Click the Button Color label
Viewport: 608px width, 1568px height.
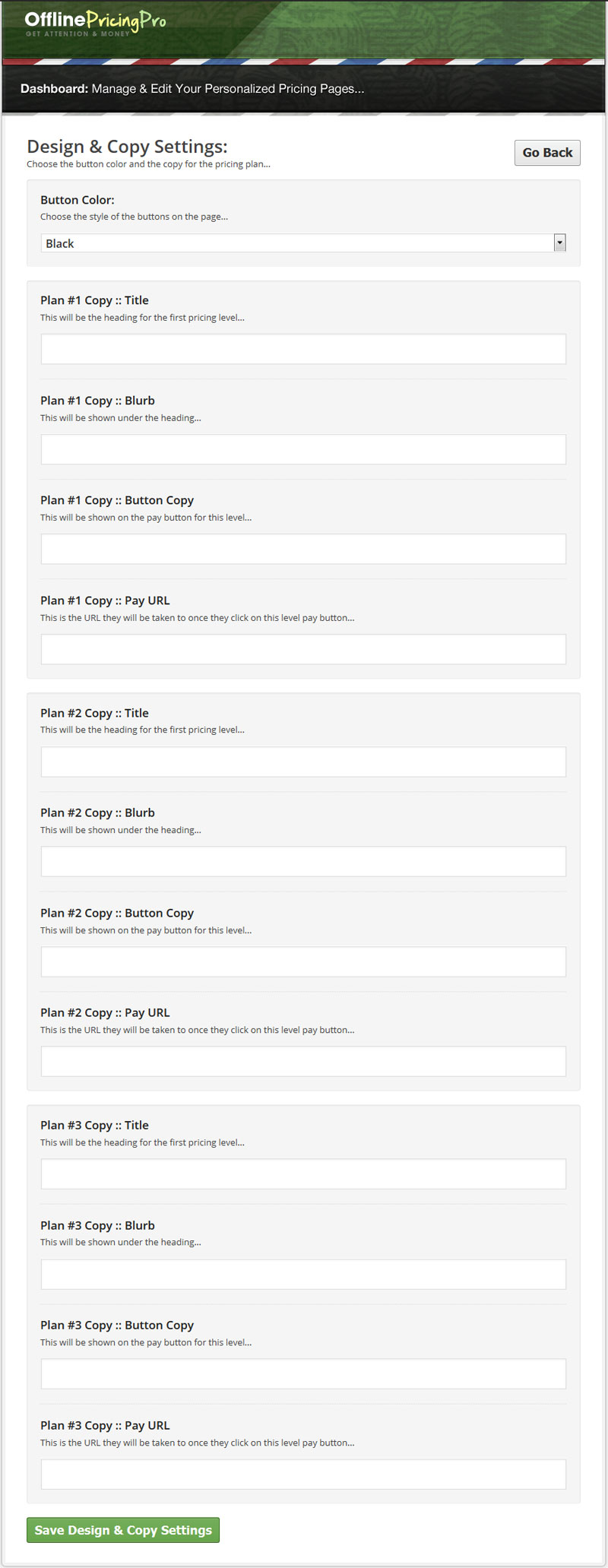click(78, 200)
